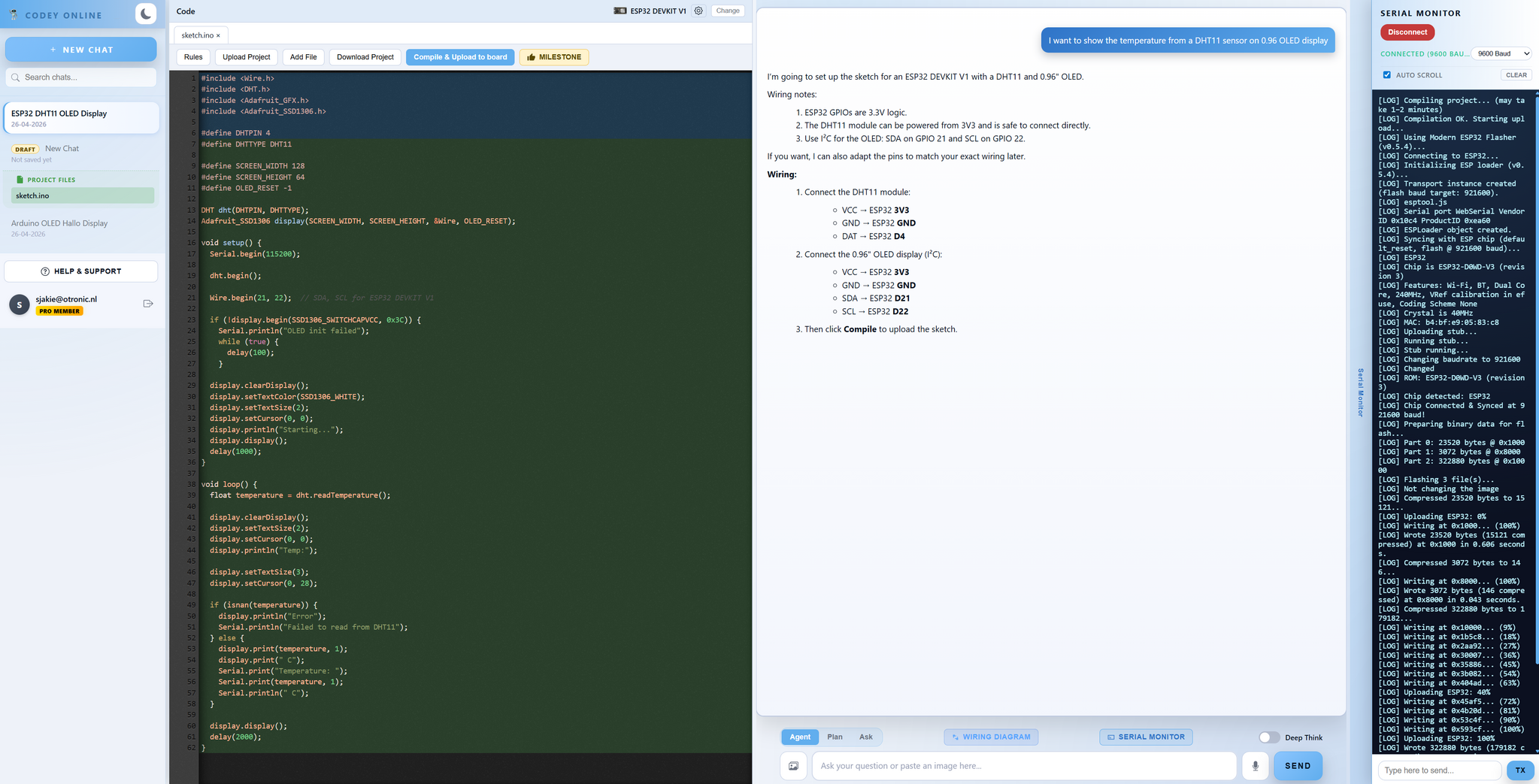Click the Codey Online robot logo

click(x=14, y=14)
